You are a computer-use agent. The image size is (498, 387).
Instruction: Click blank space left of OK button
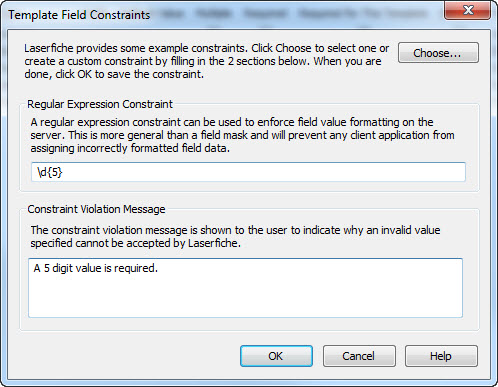130,356
